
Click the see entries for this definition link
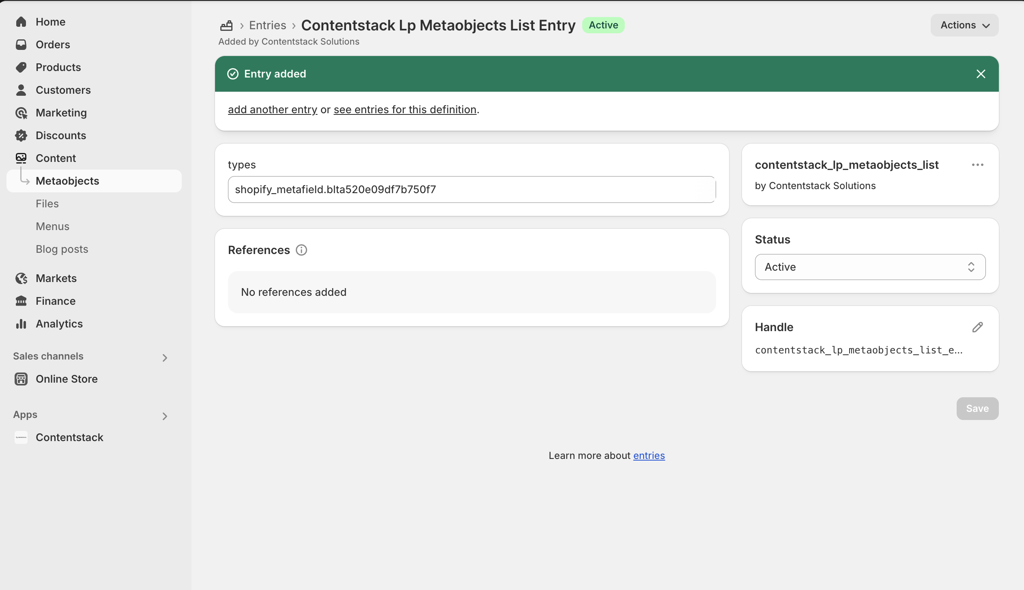pos(405,110)
